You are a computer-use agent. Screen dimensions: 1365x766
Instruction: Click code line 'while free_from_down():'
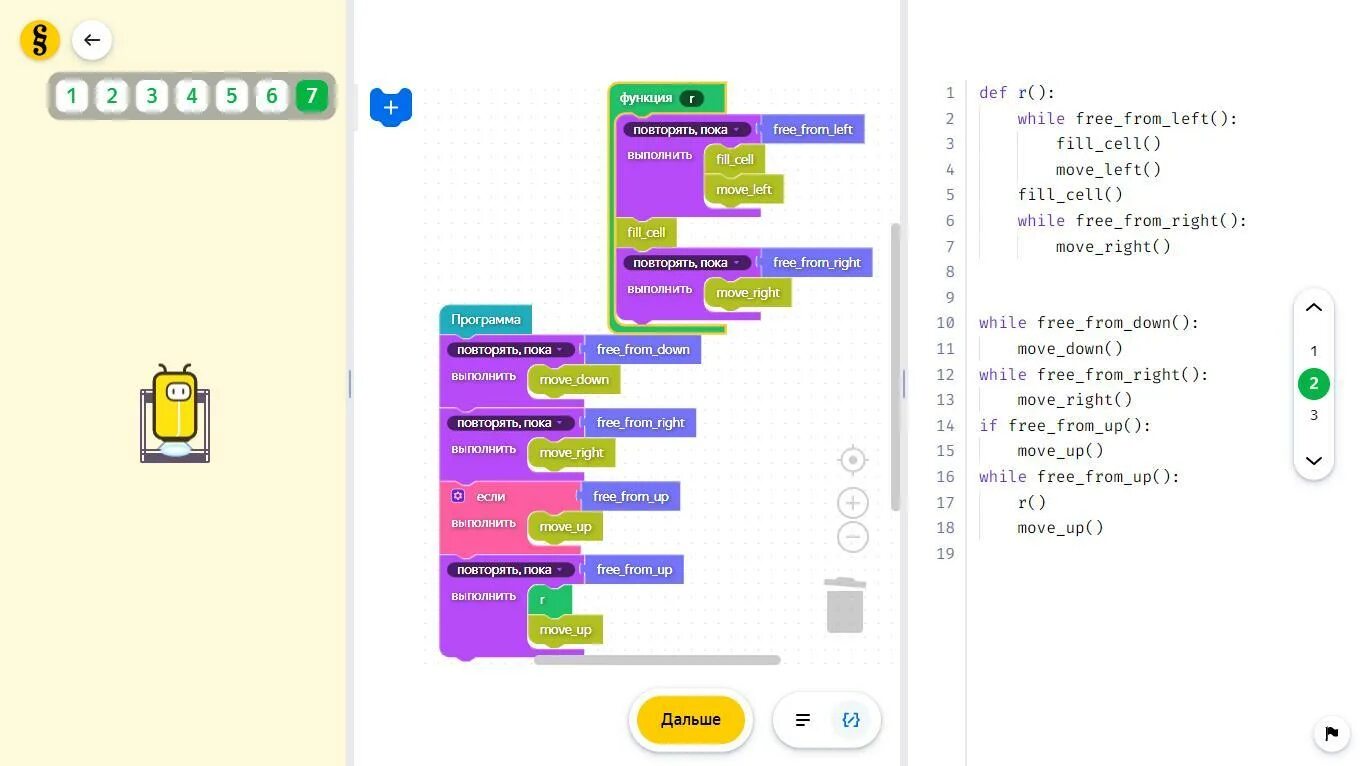1088,323
